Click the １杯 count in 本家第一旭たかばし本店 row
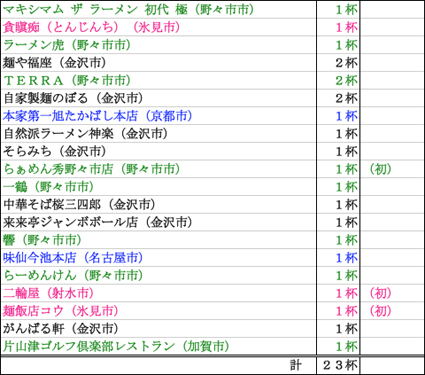The image size is (425, 375). [338, 116]
